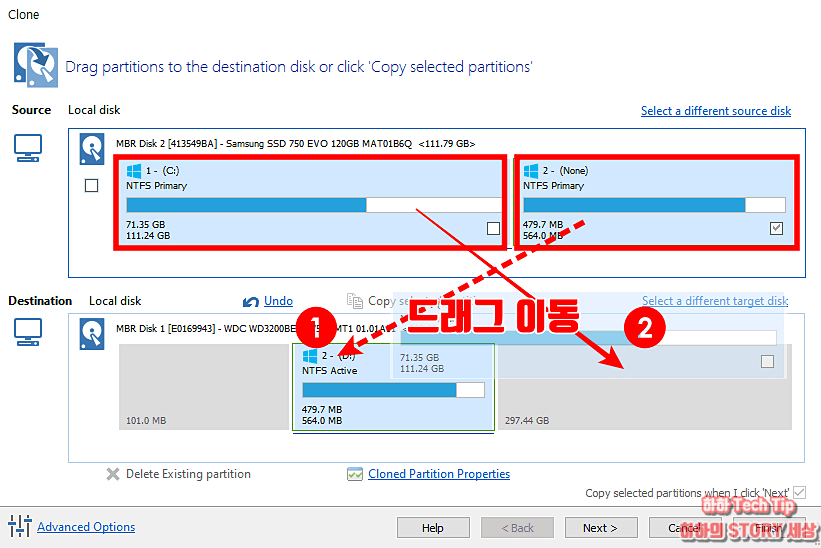
Task: Select the 101.0 MB unallocated destination block
Action: point(204,387)
